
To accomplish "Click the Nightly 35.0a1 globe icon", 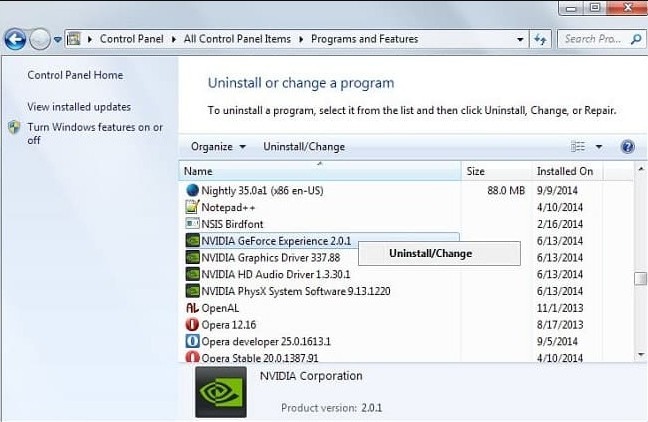I will tap(193, 190).
